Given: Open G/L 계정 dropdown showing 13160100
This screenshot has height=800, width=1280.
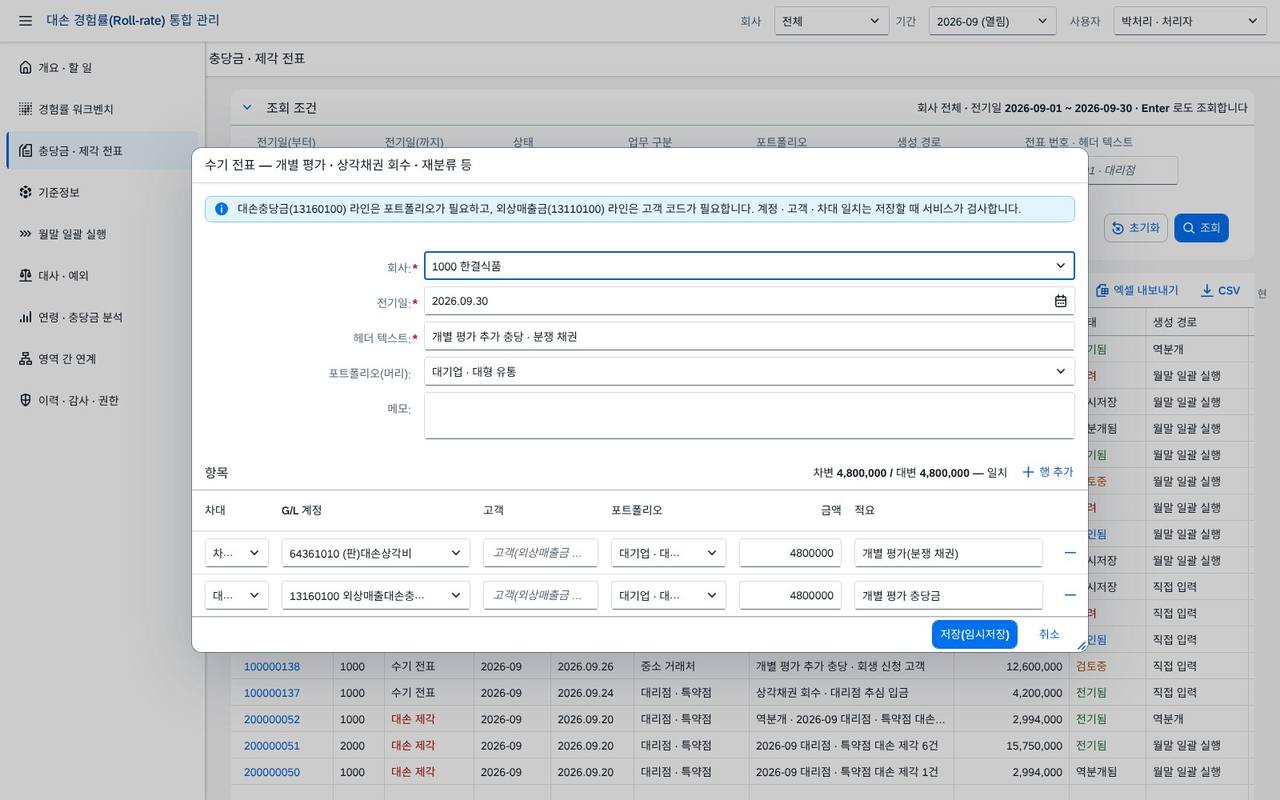Looking at the screenshot, I should [375, 595].
